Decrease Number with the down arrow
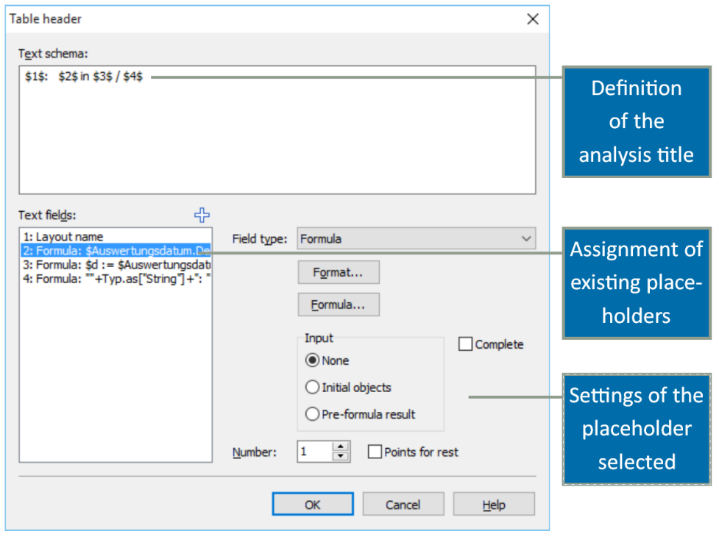 [341, 457]
